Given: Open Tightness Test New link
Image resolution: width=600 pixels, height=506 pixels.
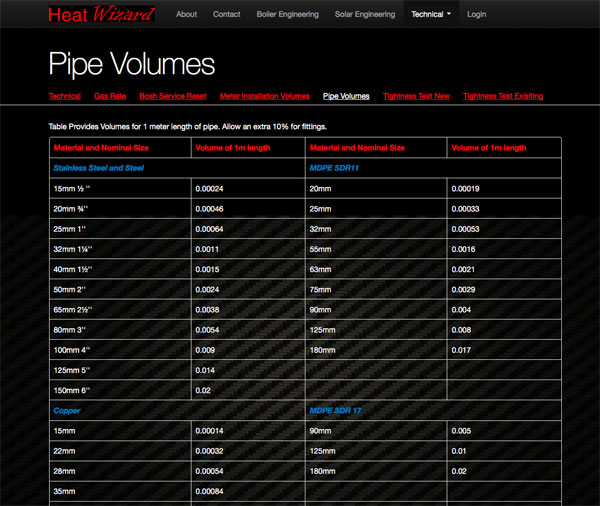Looking at the screenshot, I should point(415,96).
